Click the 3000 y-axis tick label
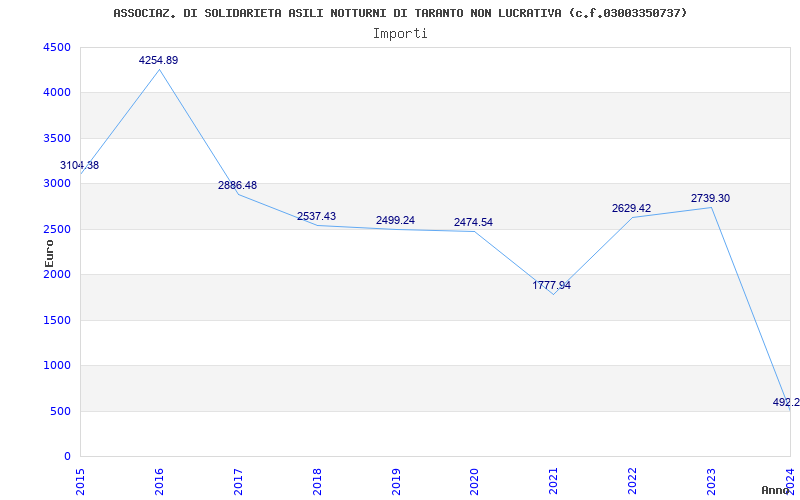 click(x=58, y=184)
